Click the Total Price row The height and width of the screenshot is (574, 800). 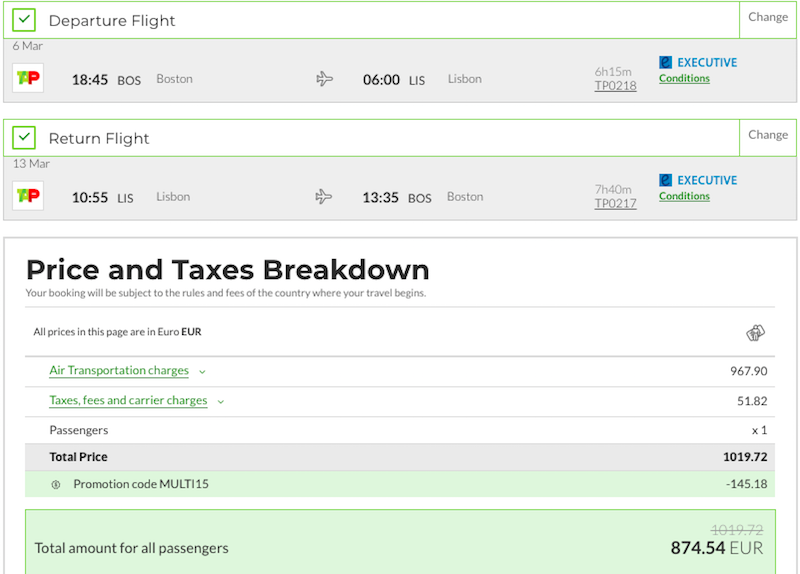[400, 457]
